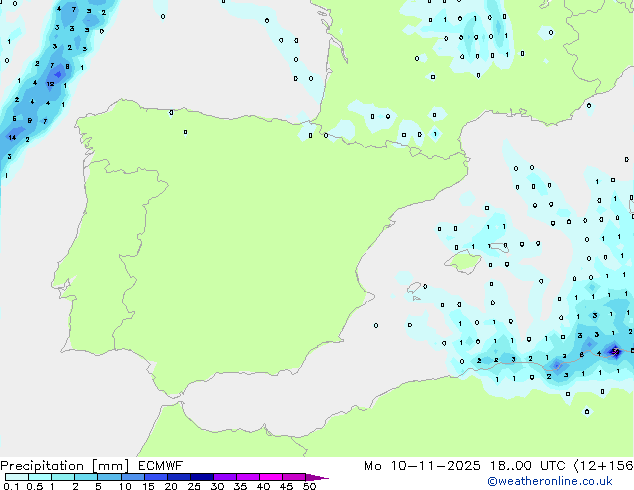The height and width of the screenshot is (490, 634).
Task: Click the '14' precipitation value over Atlantic
Action: click(x=13, y=137)
